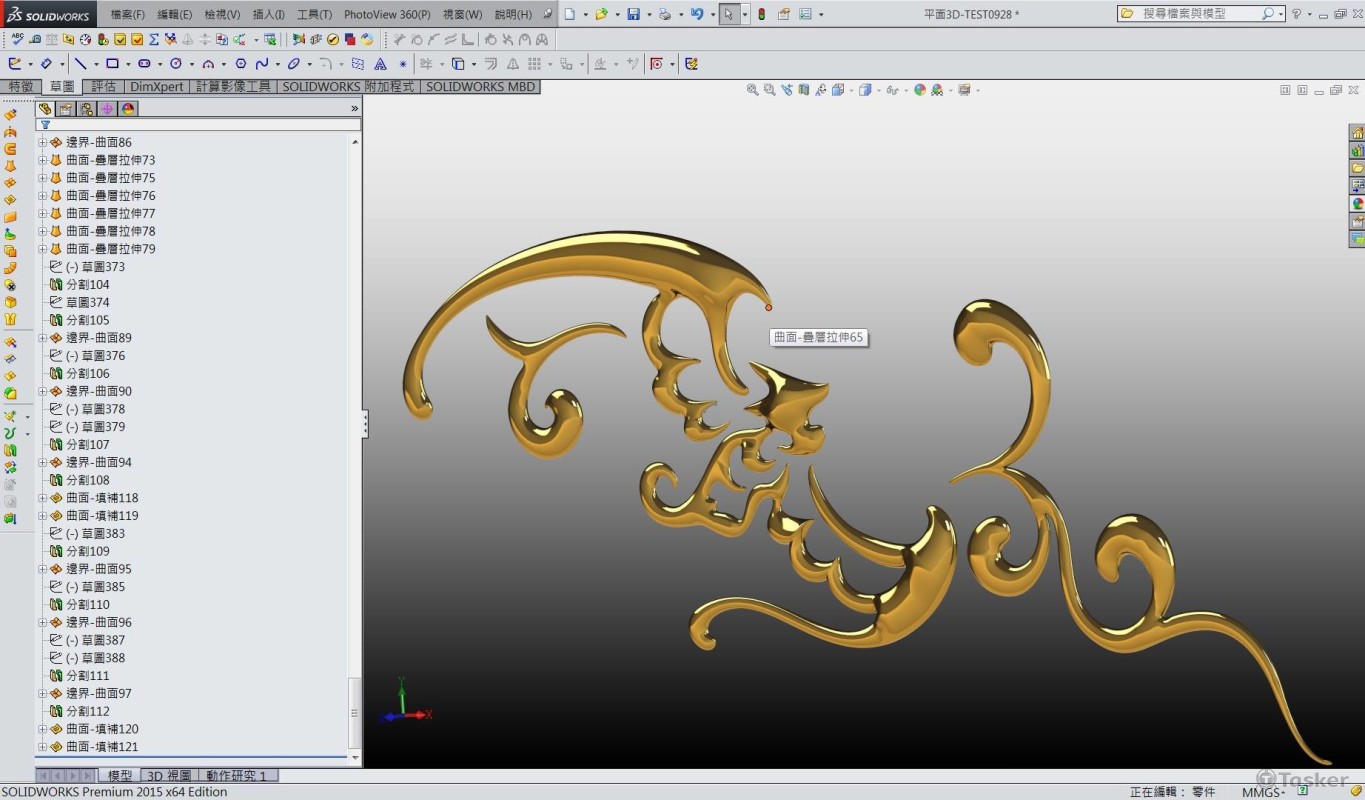Select the Line sketch tool
Viewport: 1365px width, 800px height.
(x=80, y=64)
